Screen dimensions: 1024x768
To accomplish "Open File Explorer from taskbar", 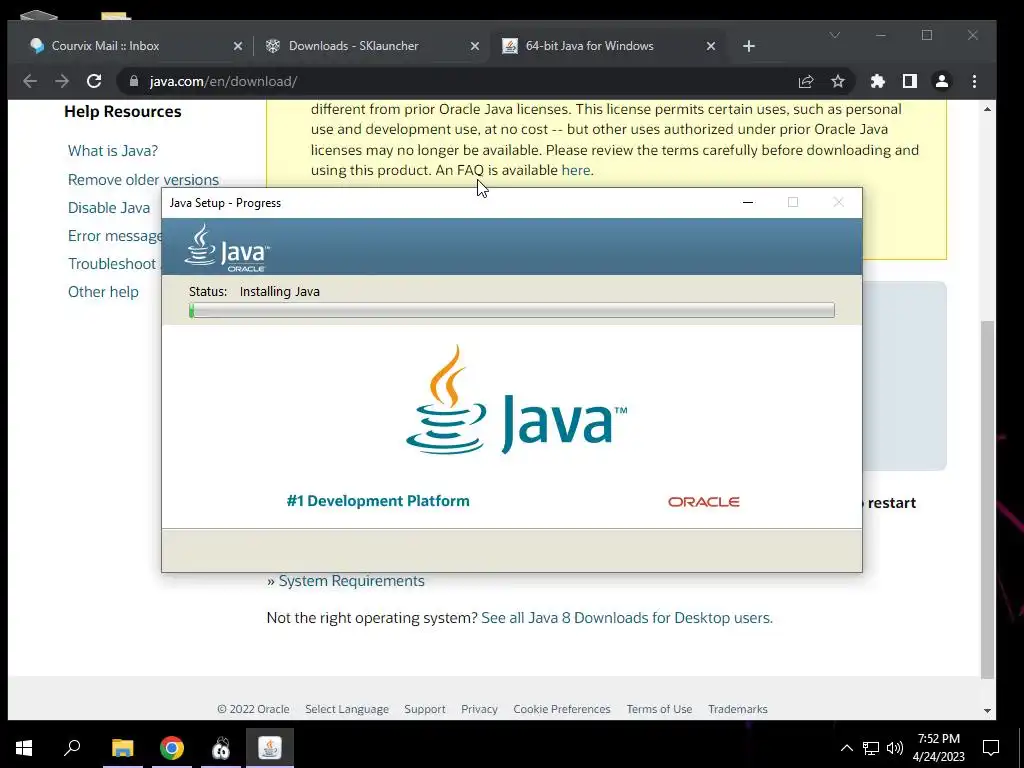I will tap(122, 748).
